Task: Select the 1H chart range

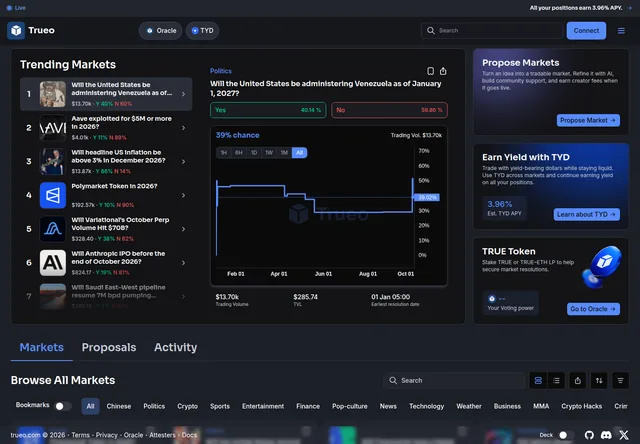Action: [224, 153]
